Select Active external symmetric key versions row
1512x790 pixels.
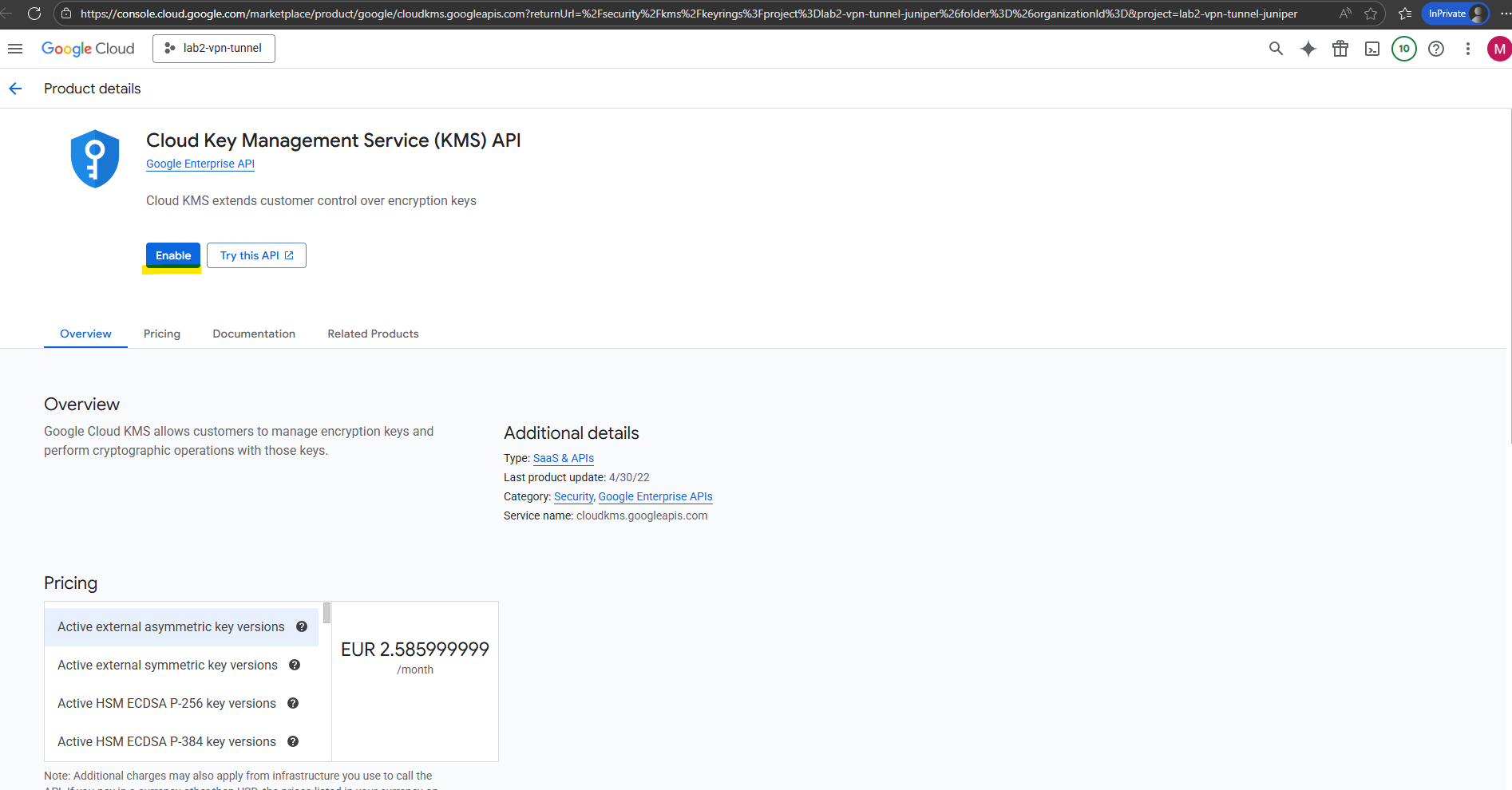181,666
